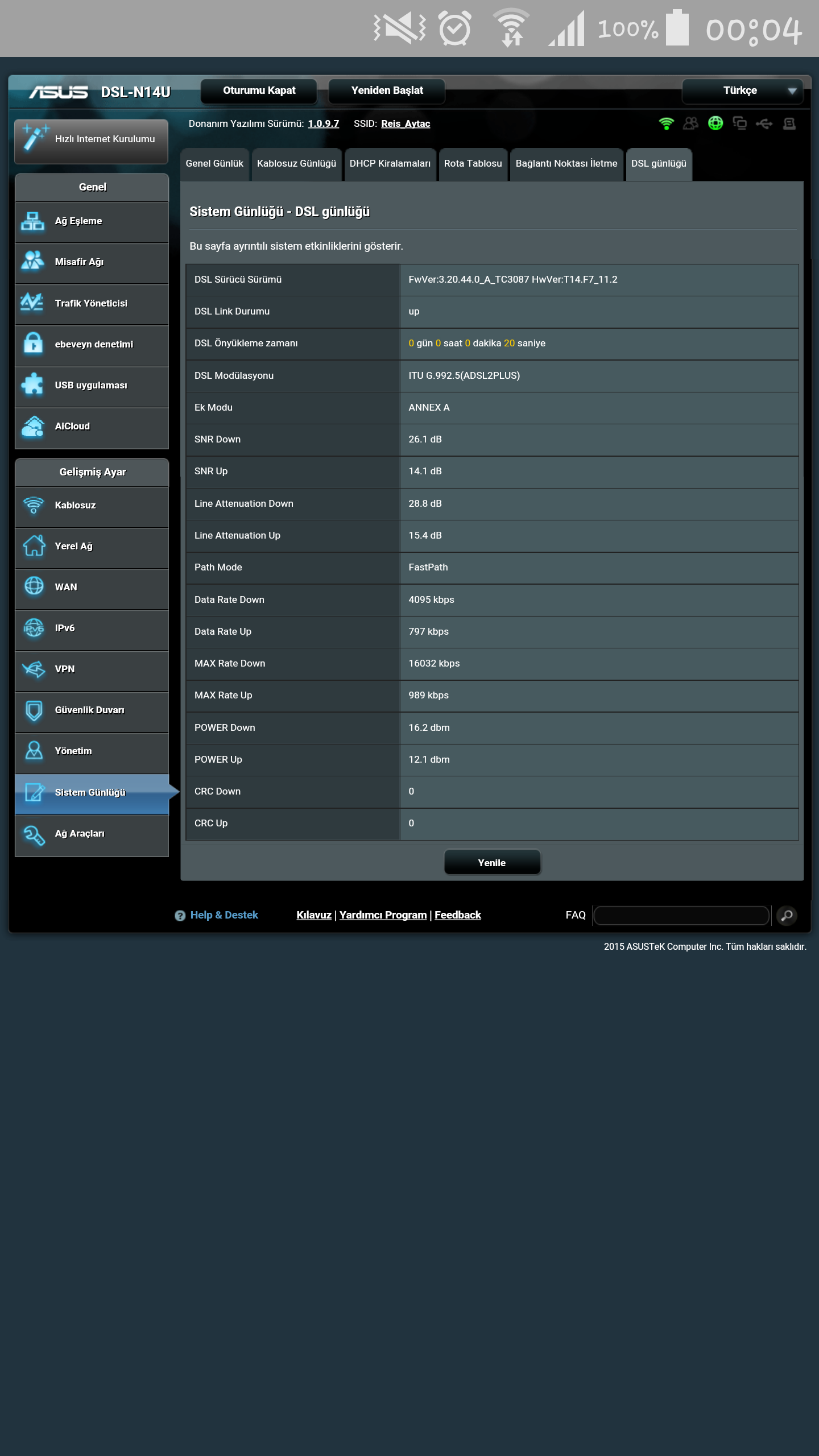The image size is (819, 1456).
Task: Select the Path Mode FastPath value
Action: (x=428, y=567)
